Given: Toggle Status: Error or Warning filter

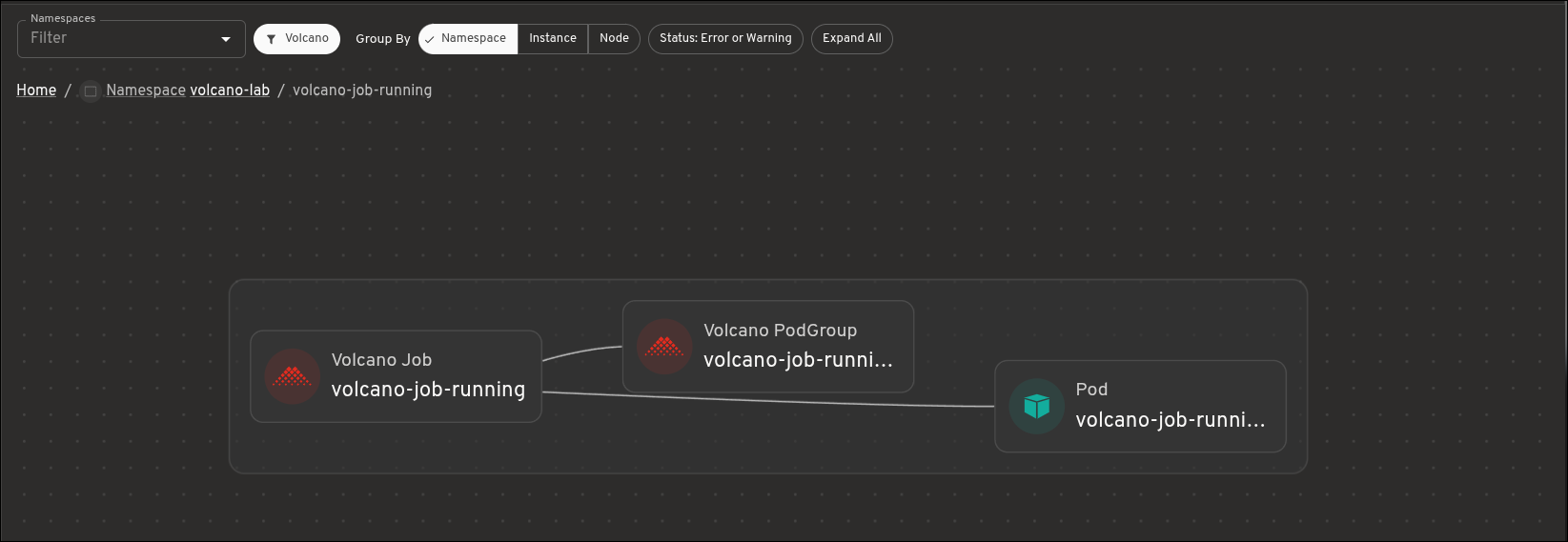Looking at the screenshot, I should 725,39.
